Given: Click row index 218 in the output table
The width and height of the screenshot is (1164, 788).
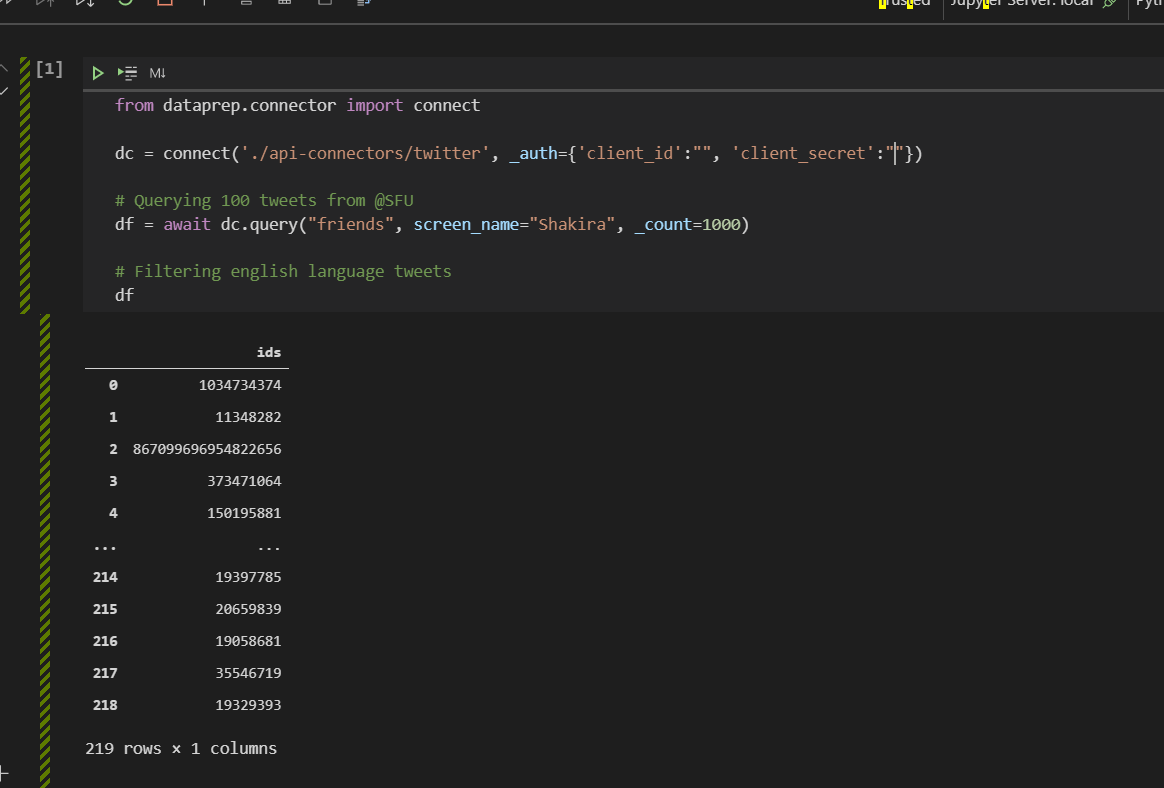Looking at the screenshot, I should [105, 704].
